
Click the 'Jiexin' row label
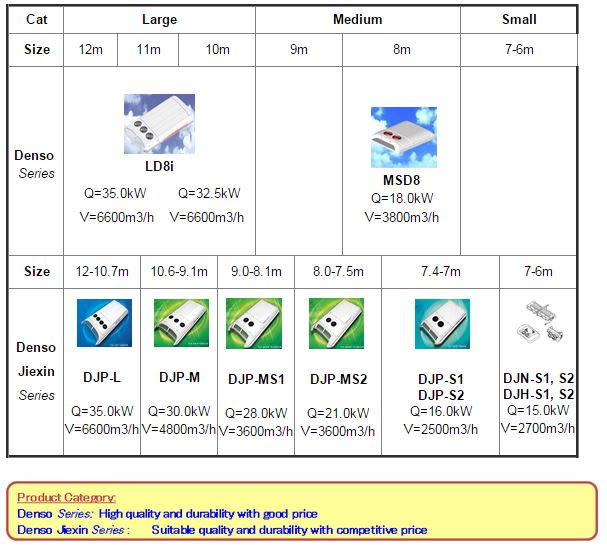tap(36, 372)
